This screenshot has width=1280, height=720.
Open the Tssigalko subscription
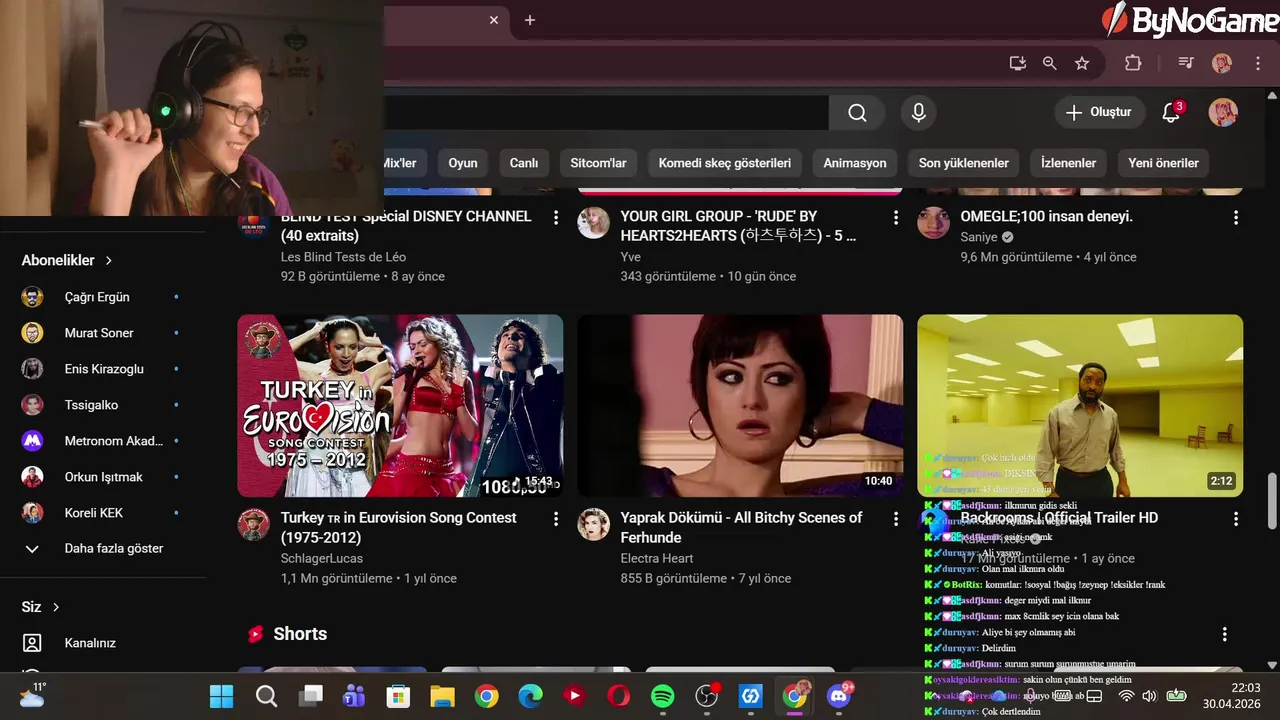103,405
